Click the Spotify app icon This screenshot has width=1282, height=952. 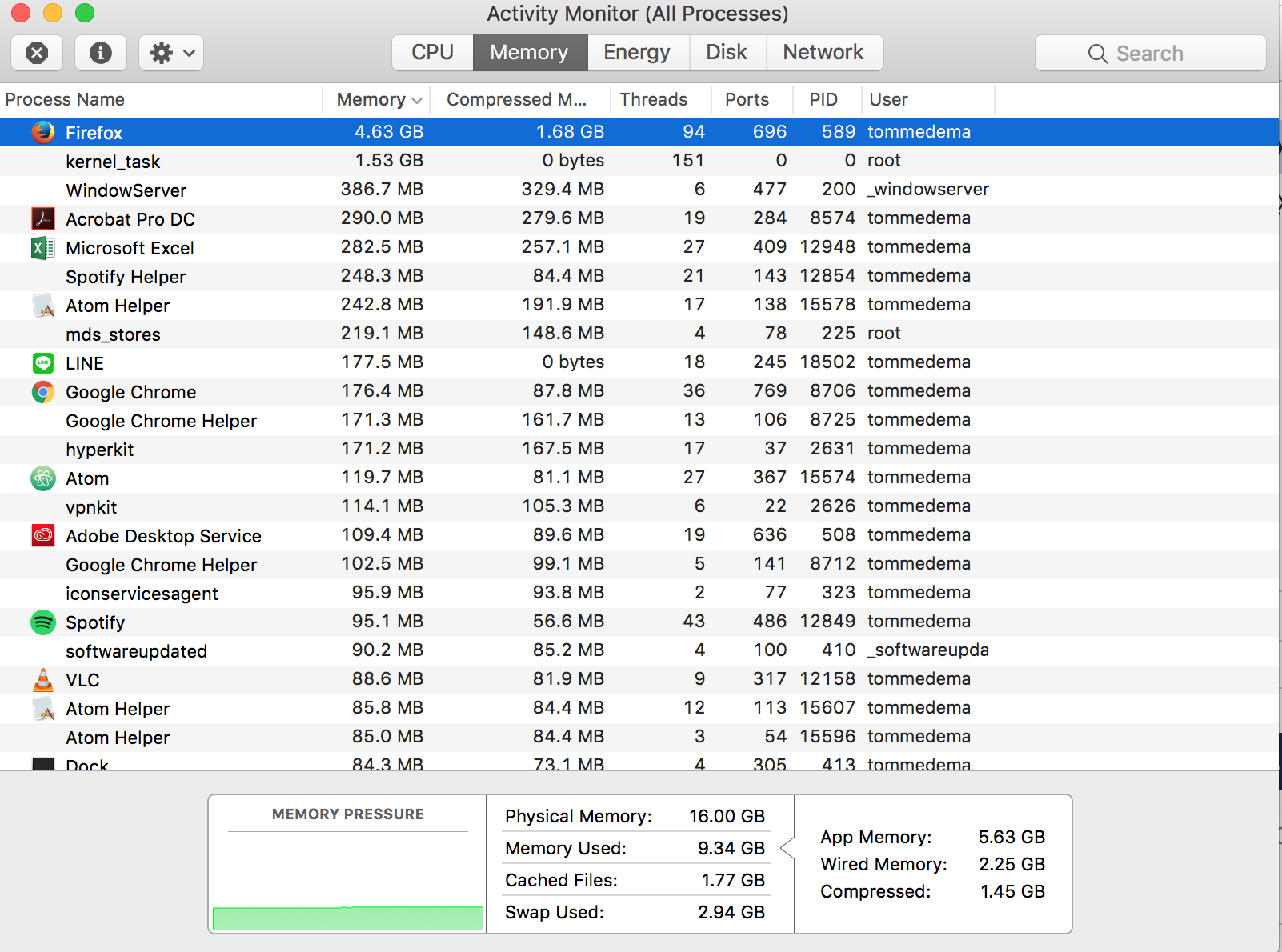point(43,622)
